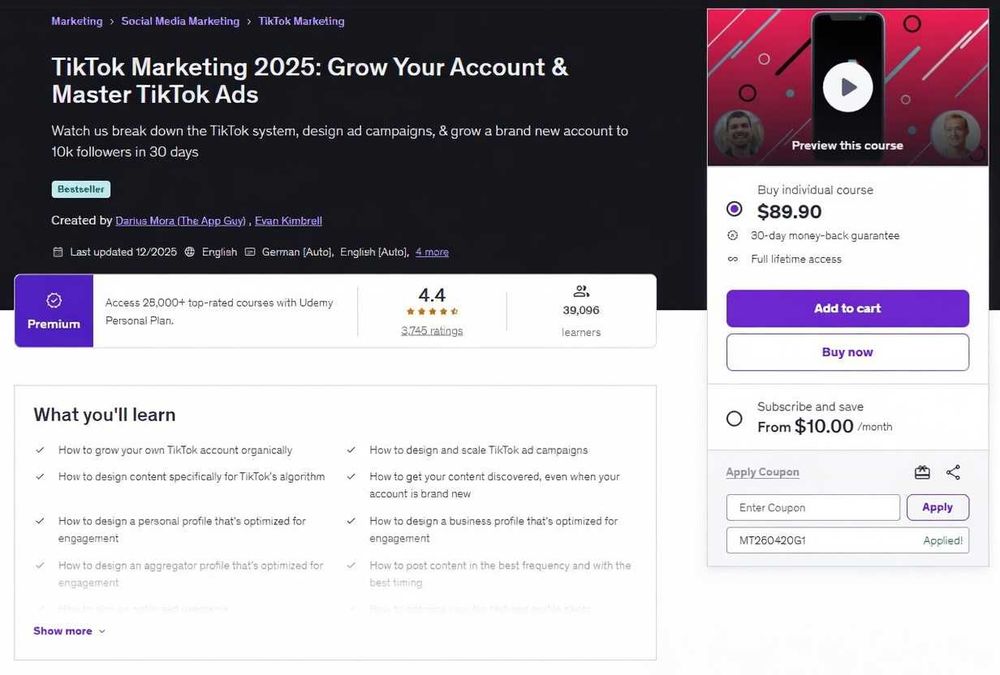Focus the Enter Coupon input field
This screenshot has width=1000, height=675.
813,507
